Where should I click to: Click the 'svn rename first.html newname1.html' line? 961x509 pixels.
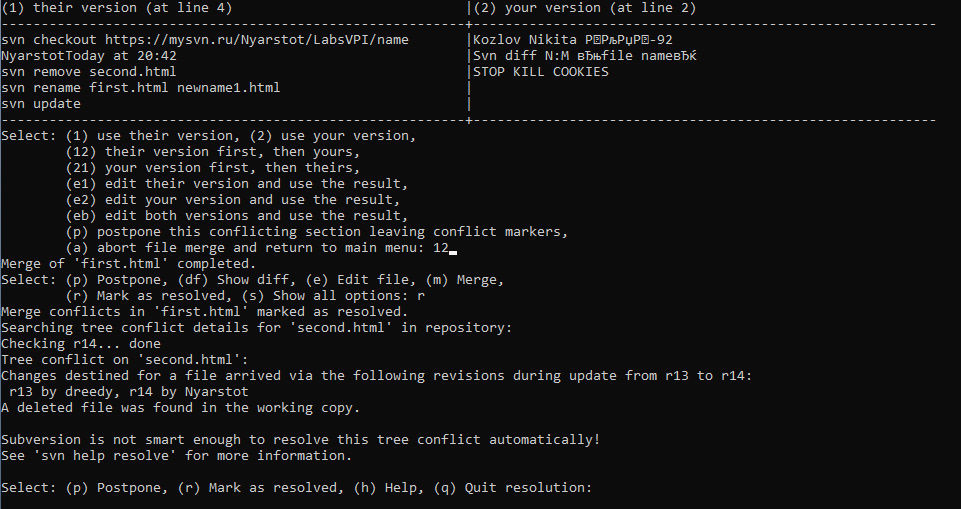pyautogui.click(x=141, y=88)
